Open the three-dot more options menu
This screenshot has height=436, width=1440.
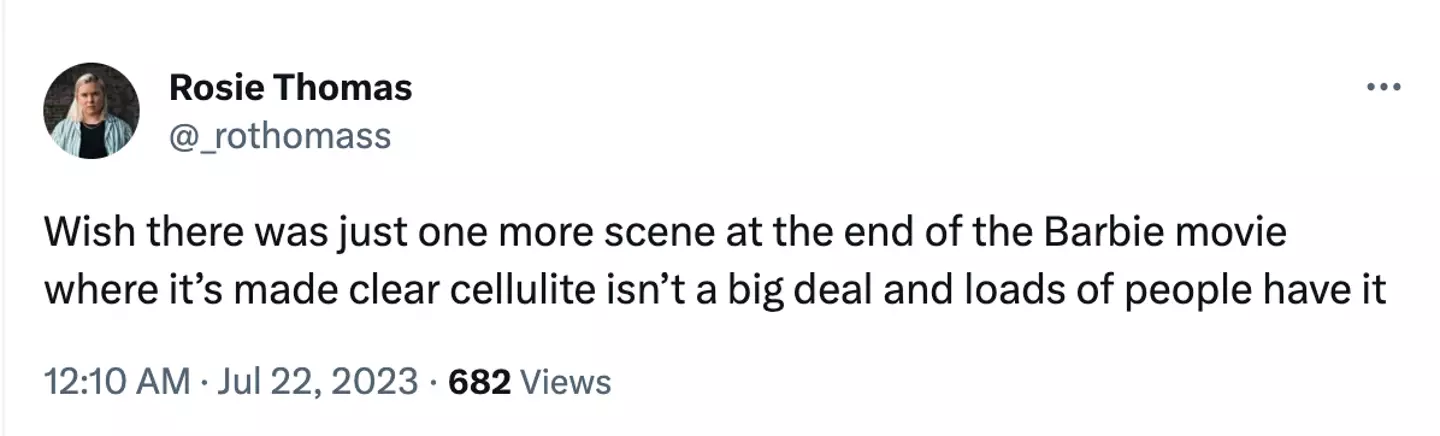click(x=1384, y=88)
